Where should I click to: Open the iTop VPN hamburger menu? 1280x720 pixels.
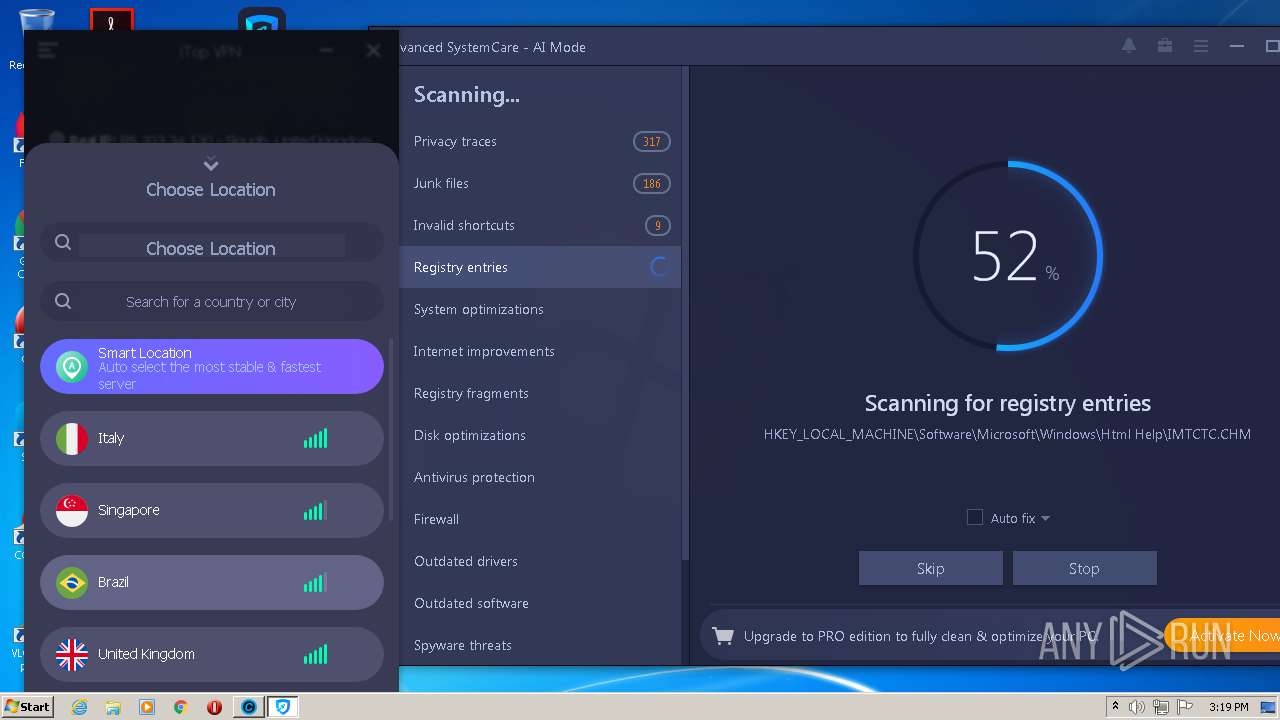(x=47, y=50)
